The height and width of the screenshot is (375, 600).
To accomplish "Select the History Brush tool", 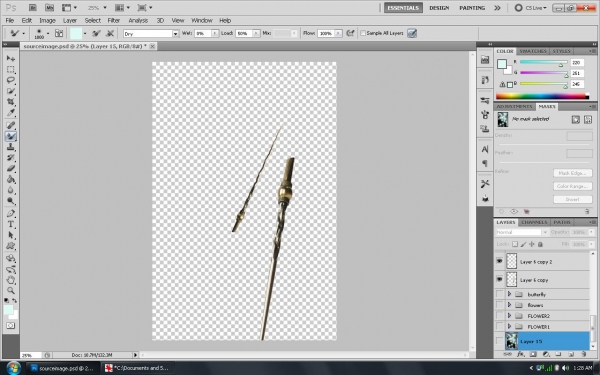I will click(x=11, y=158).
